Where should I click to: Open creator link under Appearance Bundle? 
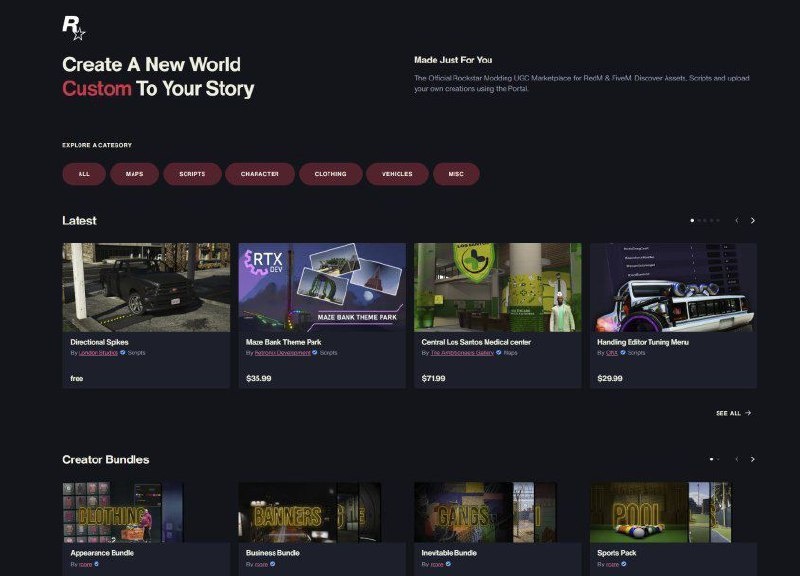(x=86, y=564)
